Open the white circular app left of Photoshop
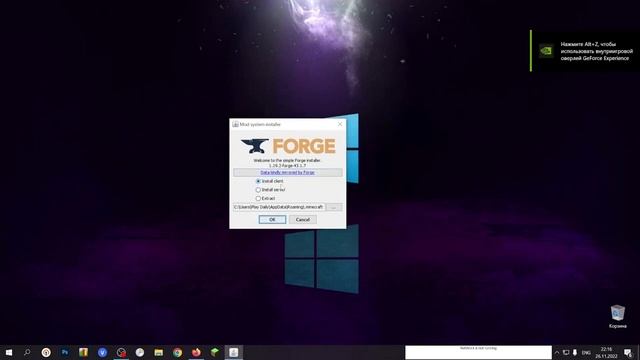The width and height of the screenshot is (640, 360). [x=46, y=352]
